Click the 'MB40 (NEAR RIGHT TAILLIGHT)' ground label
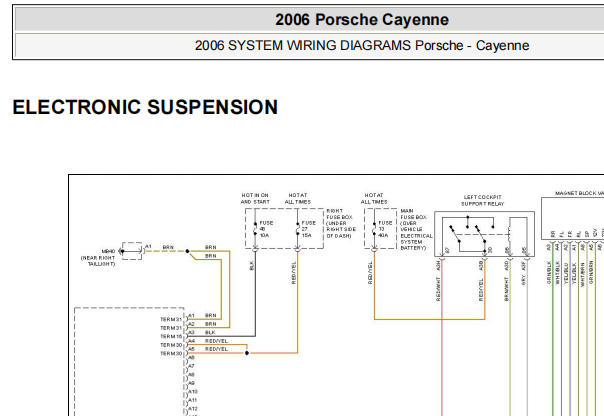Screen dimensions: 604x416 pos(98,257)
